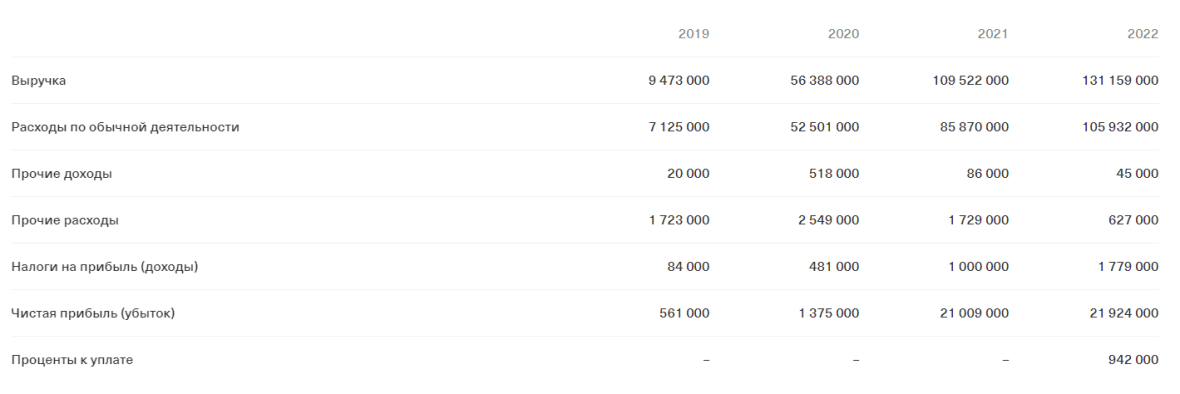Click the Выручка row label
This screenshot has height=394, width=1180.
38,80
